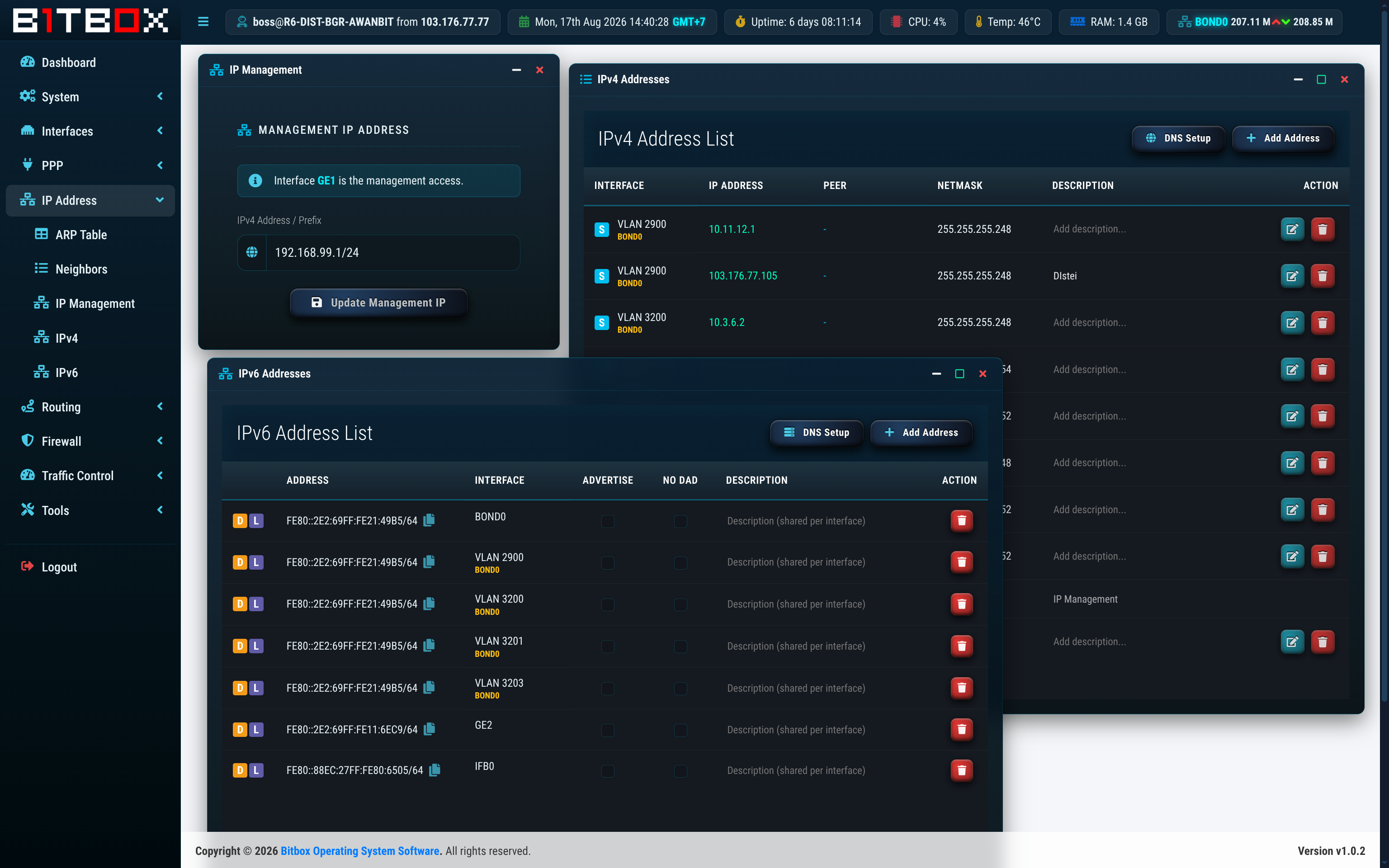
Task: Copy BOND0 row IPv6 address
Action: tap(429, 520)
